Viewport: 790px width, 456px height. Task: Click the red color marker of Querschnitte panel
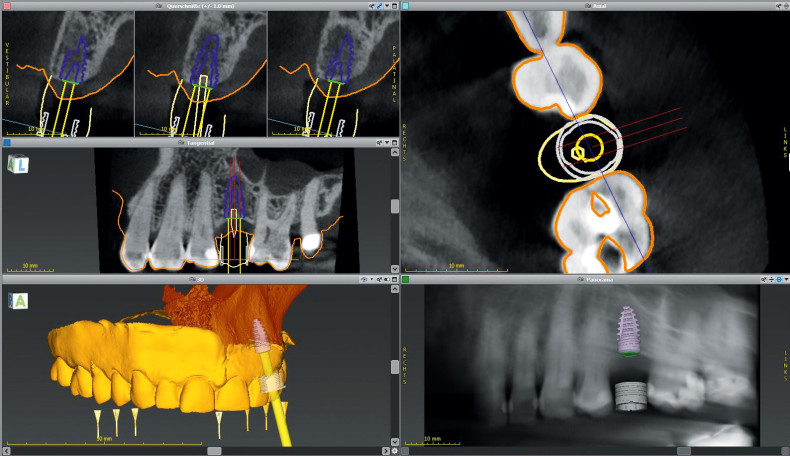click(x=7, y=6)
